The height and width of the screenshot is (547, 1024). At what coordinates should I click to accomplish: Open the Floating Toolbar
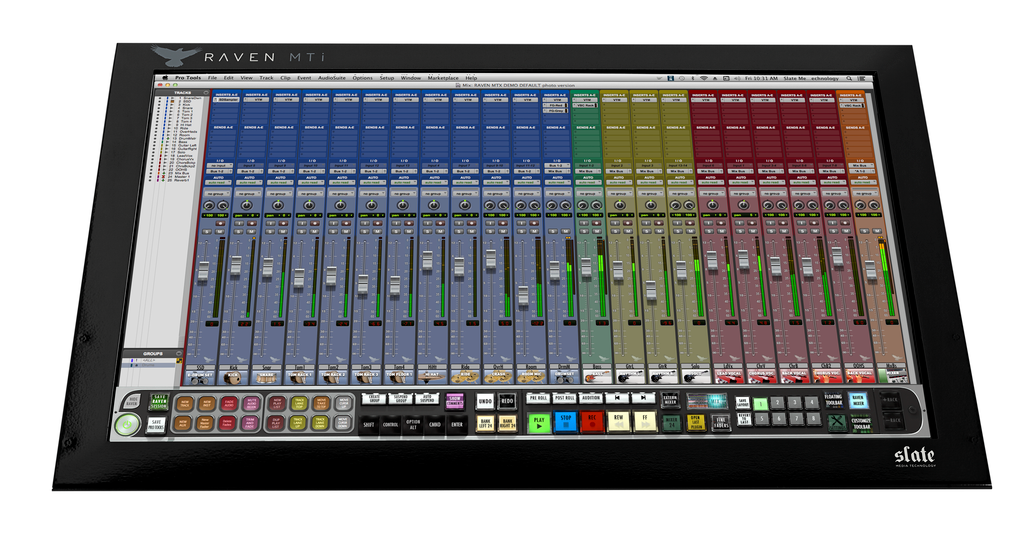pyautogui.click(x=833, y=399)
